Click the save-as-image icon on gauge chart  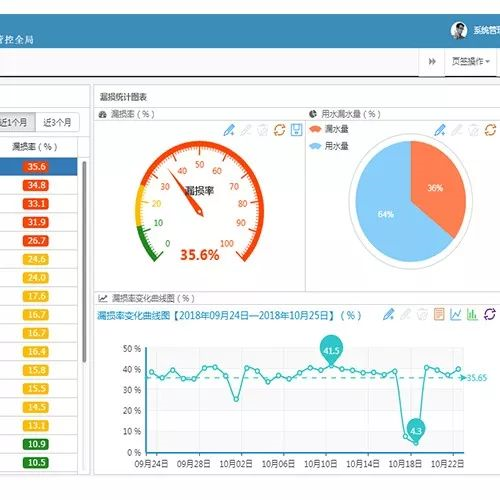pos(296,129)
